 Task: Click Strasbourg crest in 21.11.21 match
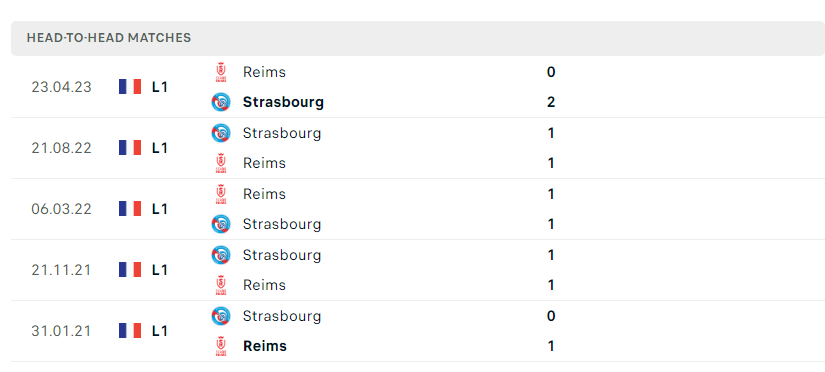point(221,255)
